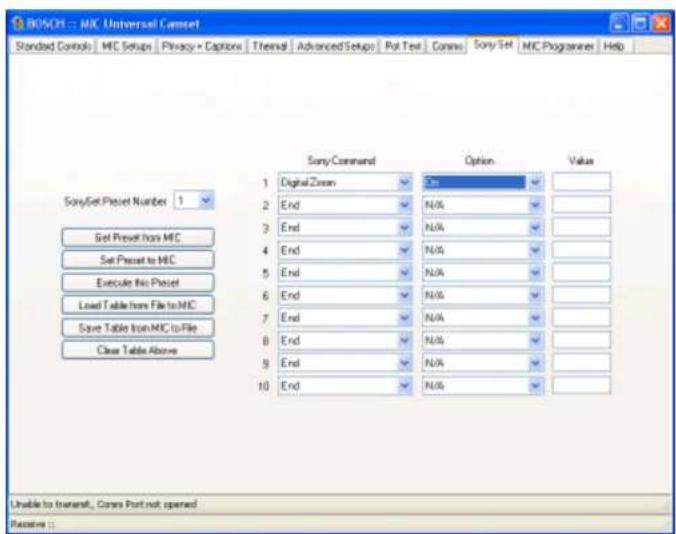Click the SonySet Preset Number label

click(115, 201)
